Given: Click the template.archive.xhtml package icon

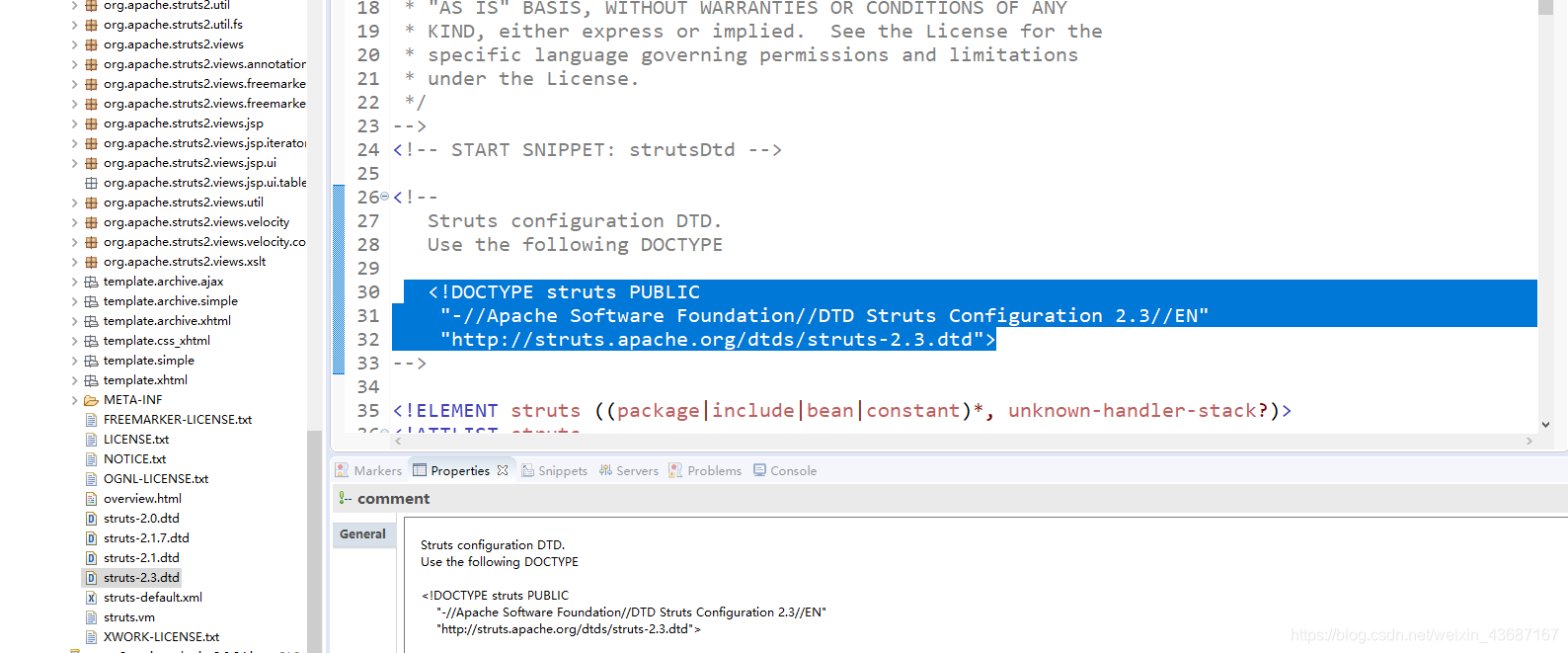Looking at the screenshot, I should click(91, 321).
